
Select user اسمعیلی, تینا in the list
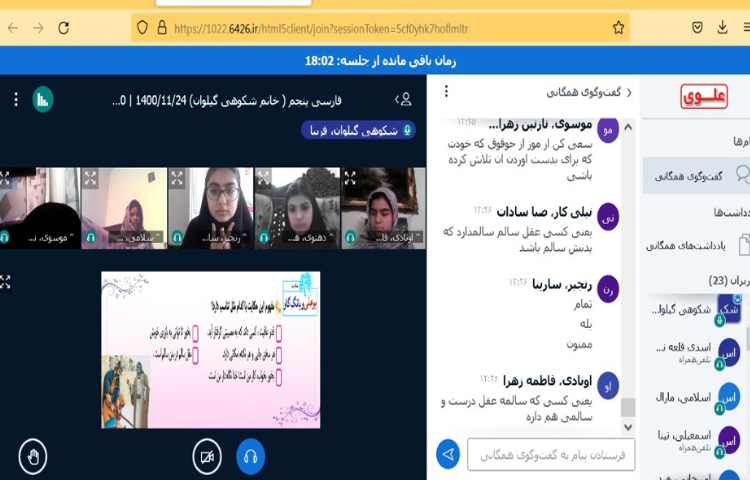click(696, 440)
